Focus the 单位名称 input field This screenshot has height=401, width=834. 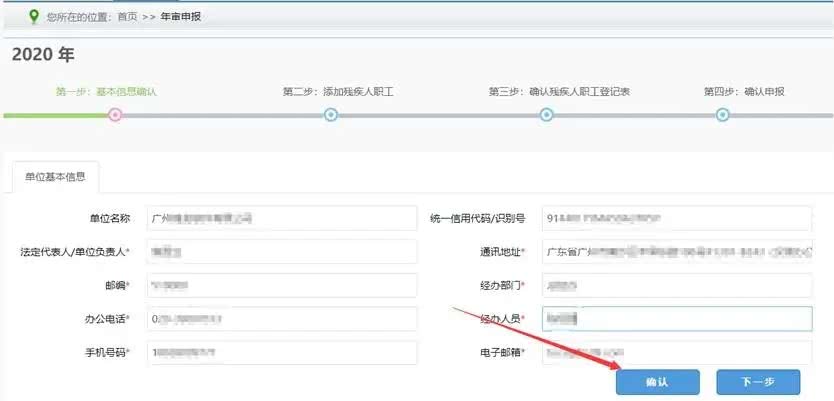281,218
